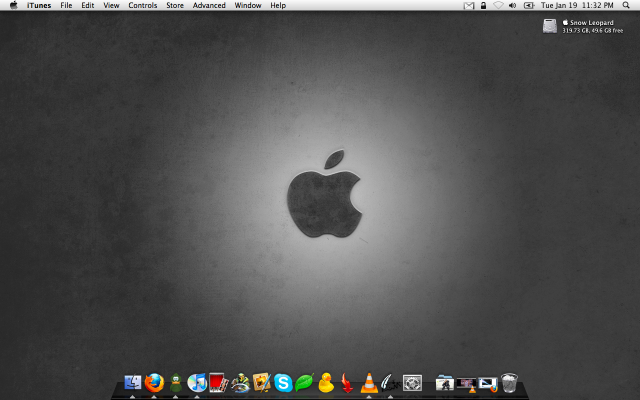Open the green hooded figure dock app

(176, 383)
